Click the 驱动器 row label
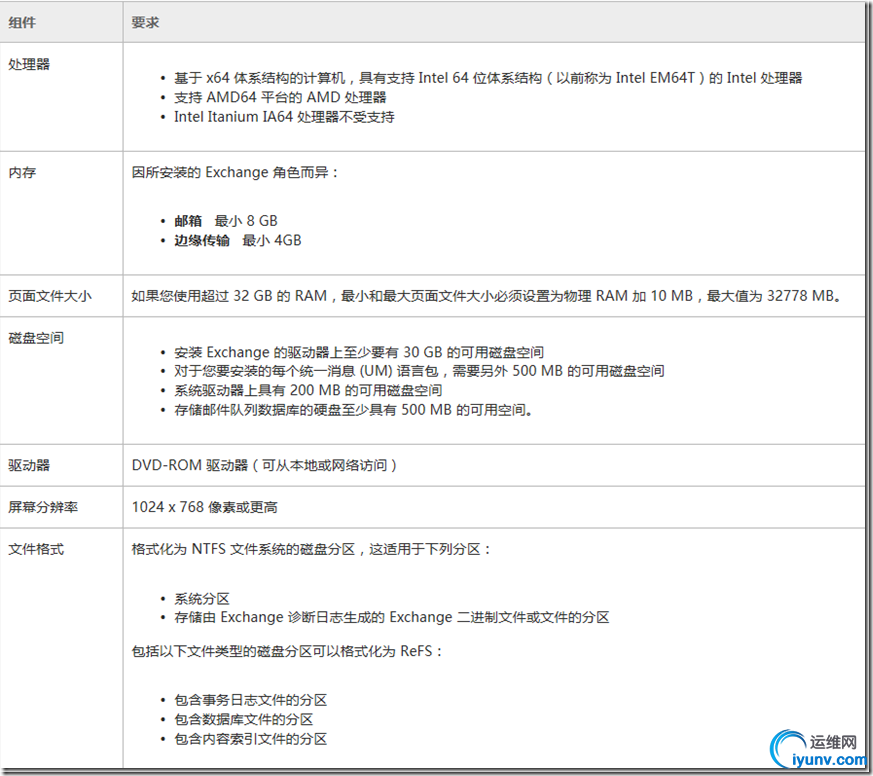This screenshot has height=776, width=873. pos(29,465)
